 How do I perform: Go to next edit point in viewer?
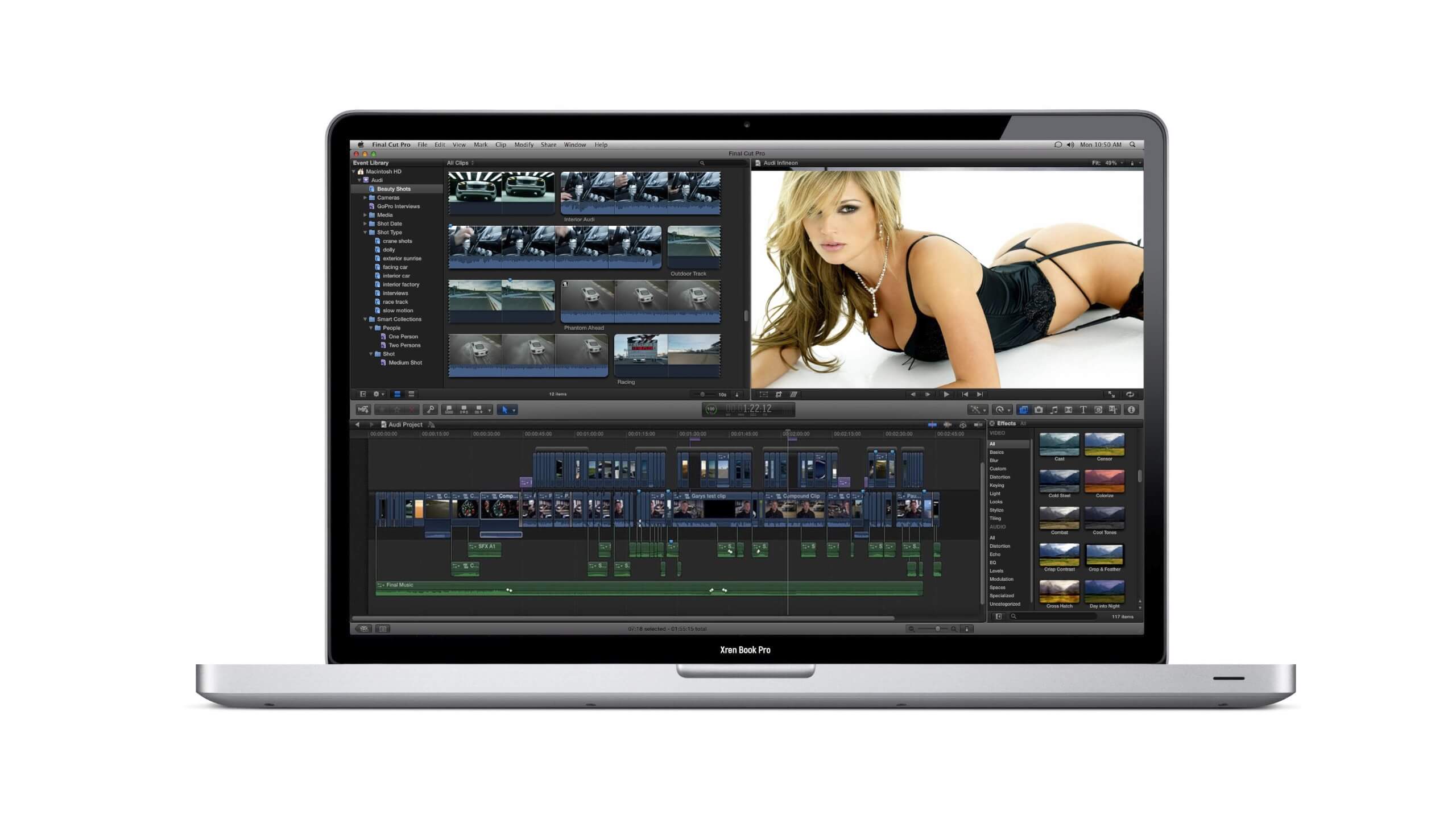pos(979,394)
